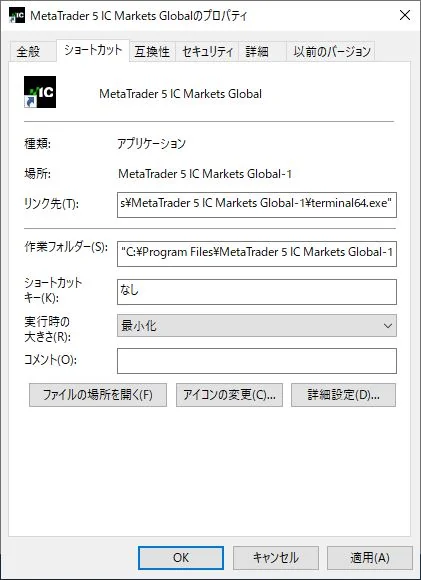
Task: Click the name text MetaTrader 5 IC Markets Global
Action: [x=181, y=94]
